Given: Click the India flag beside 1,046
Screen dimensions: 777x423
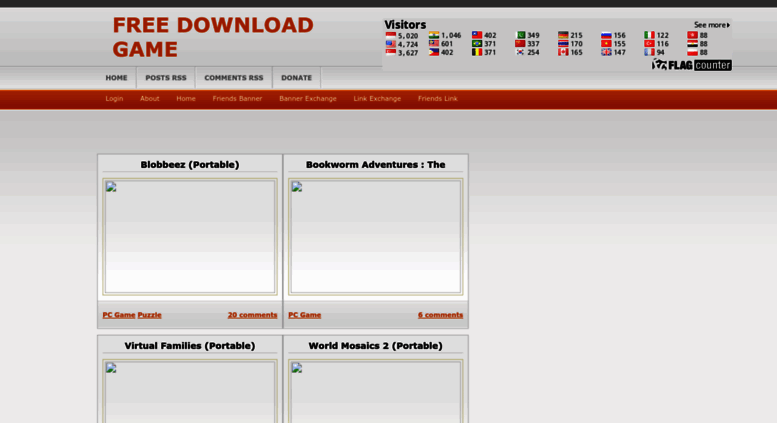Looking at the screenshot, I should 434,35.
